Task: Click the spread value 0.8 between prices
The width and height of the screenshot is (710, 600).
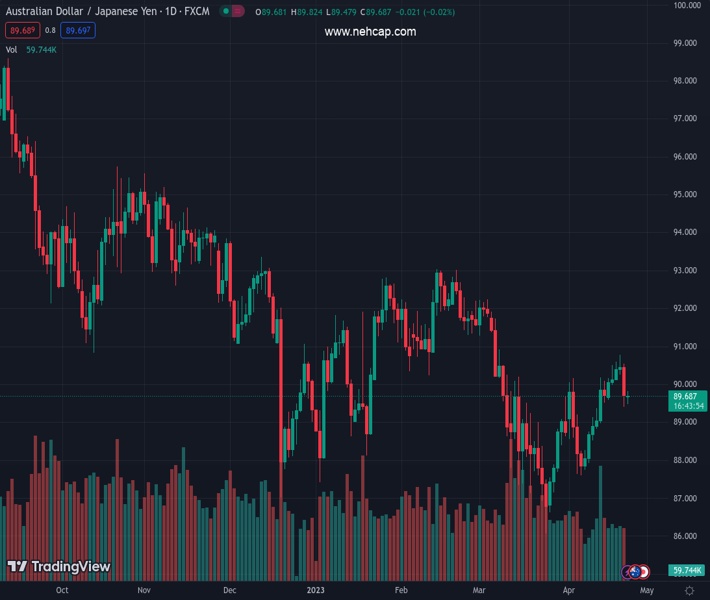Action: pos(50,31)
